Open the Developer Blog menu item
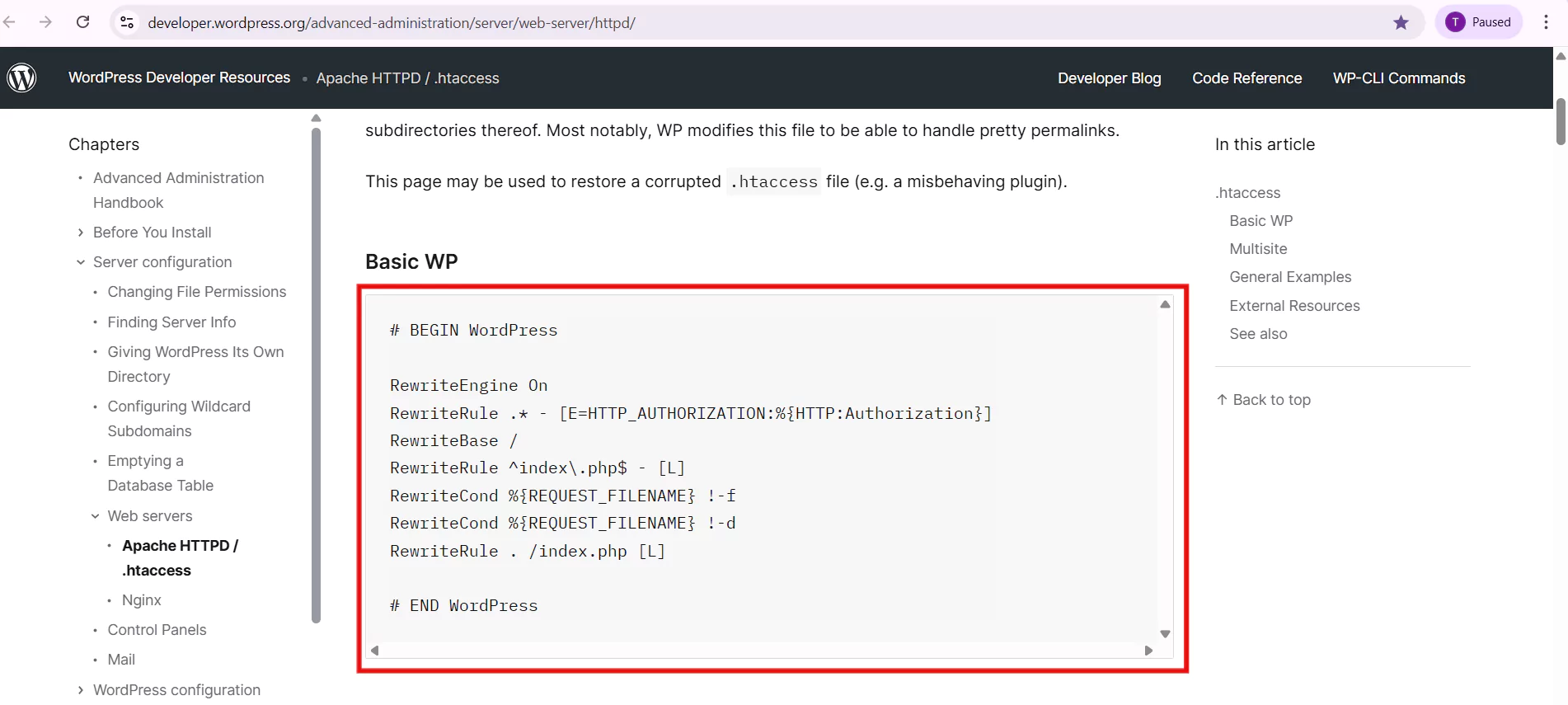The image size is (1568, 705). click(1109, 78)
